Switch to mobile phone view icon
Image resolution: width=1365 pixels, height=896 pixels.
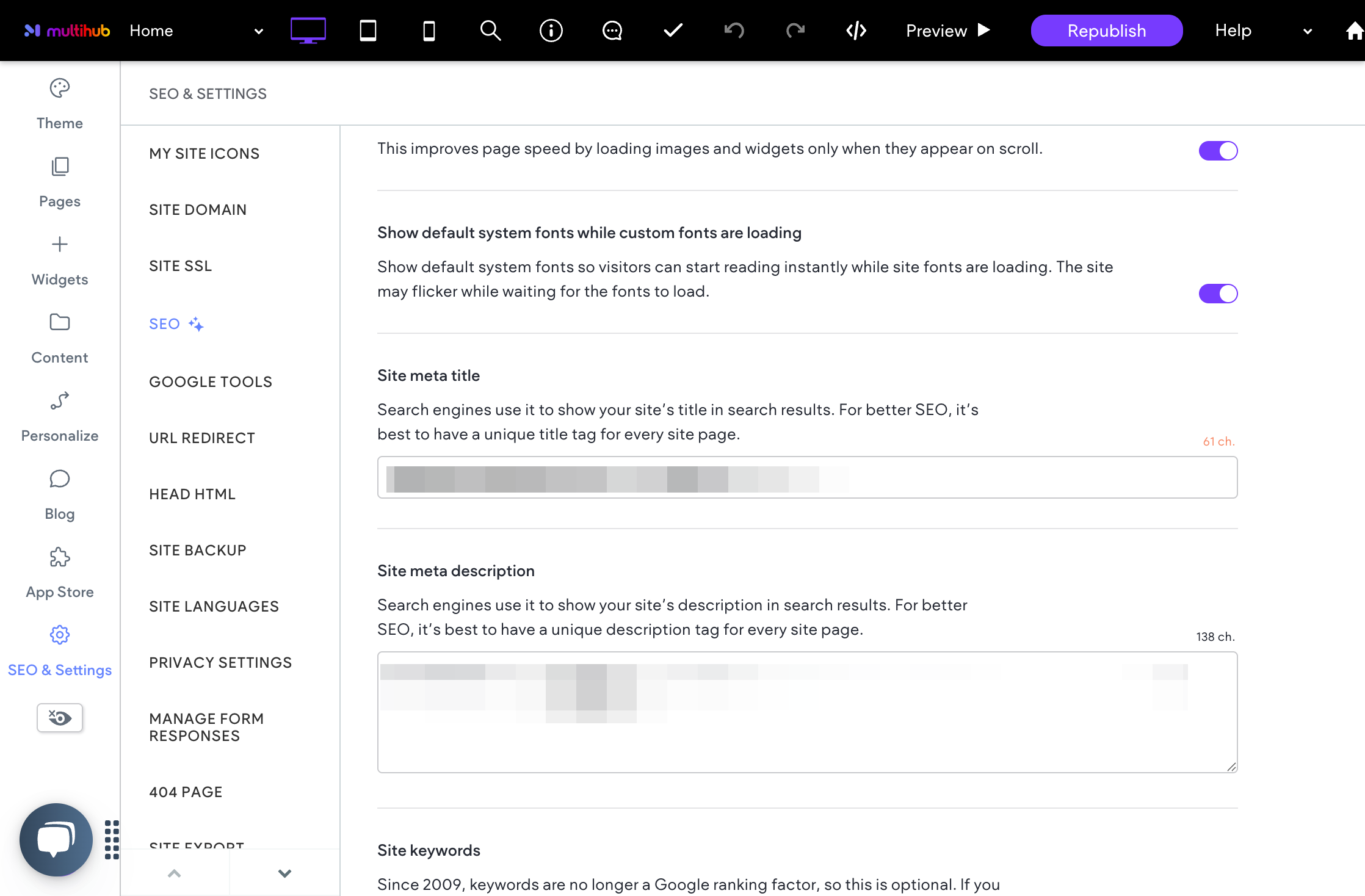tap(429, 31)
